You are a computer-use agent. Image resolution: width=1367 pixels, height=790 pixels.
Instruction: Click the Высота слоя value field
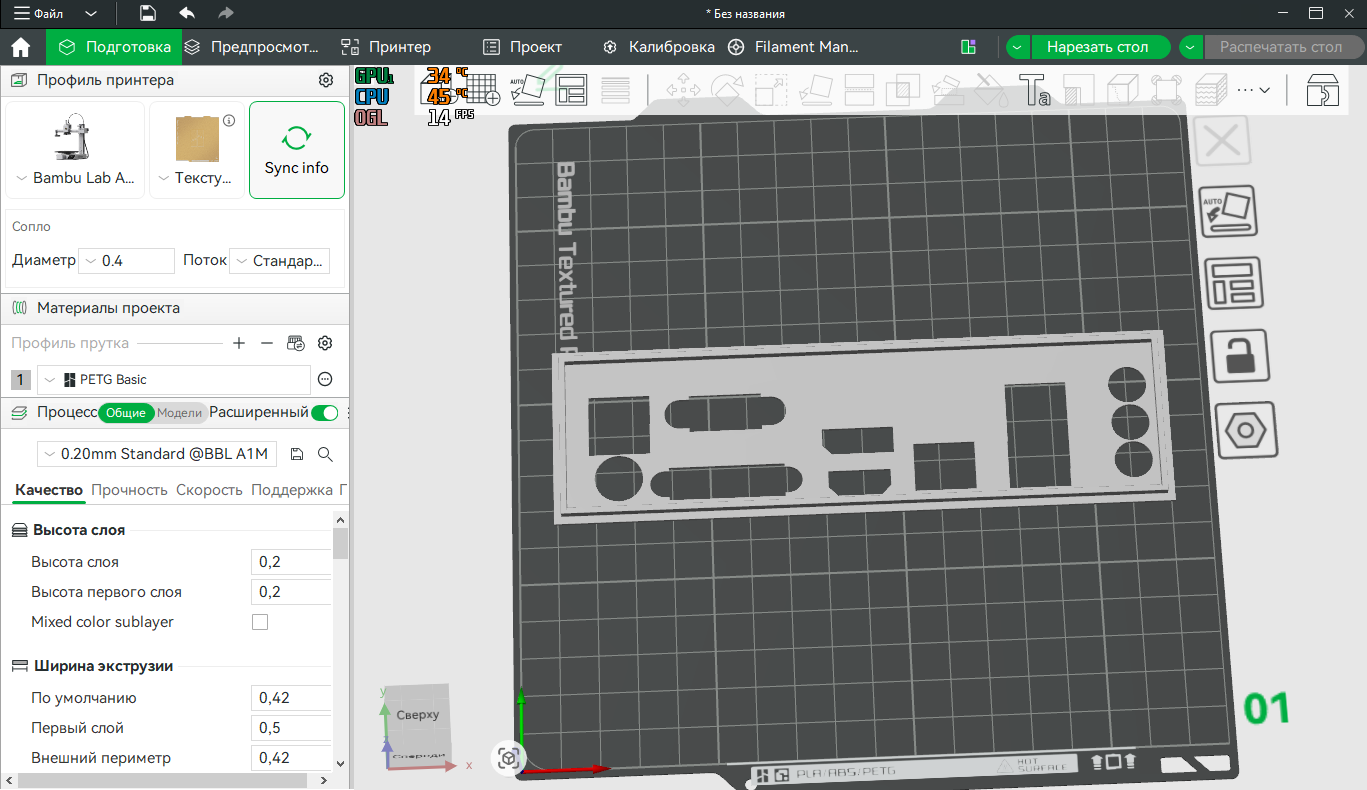[291, 562]
